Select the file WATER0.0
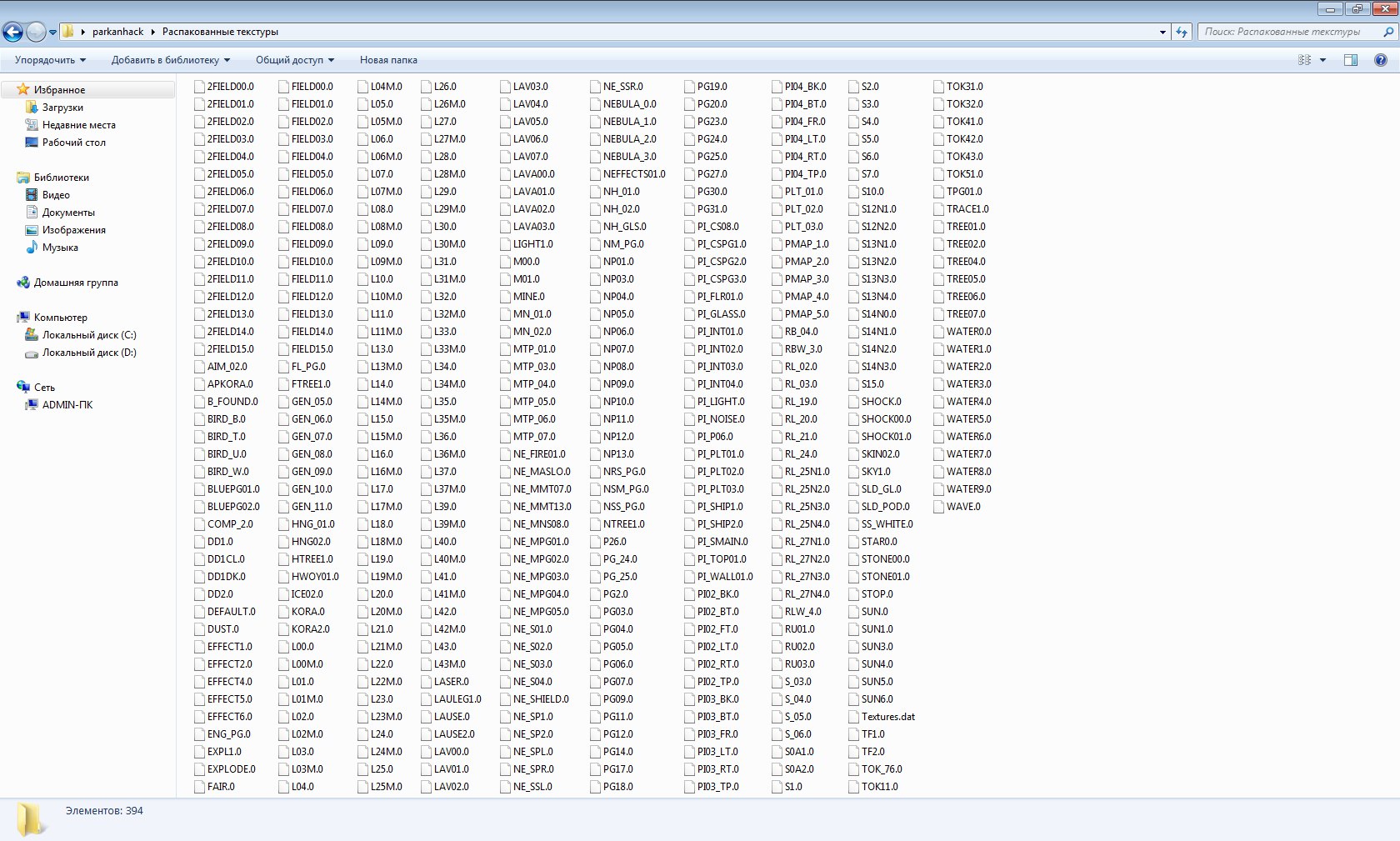Screen dimensions: 1400x841 click(962, 332)
